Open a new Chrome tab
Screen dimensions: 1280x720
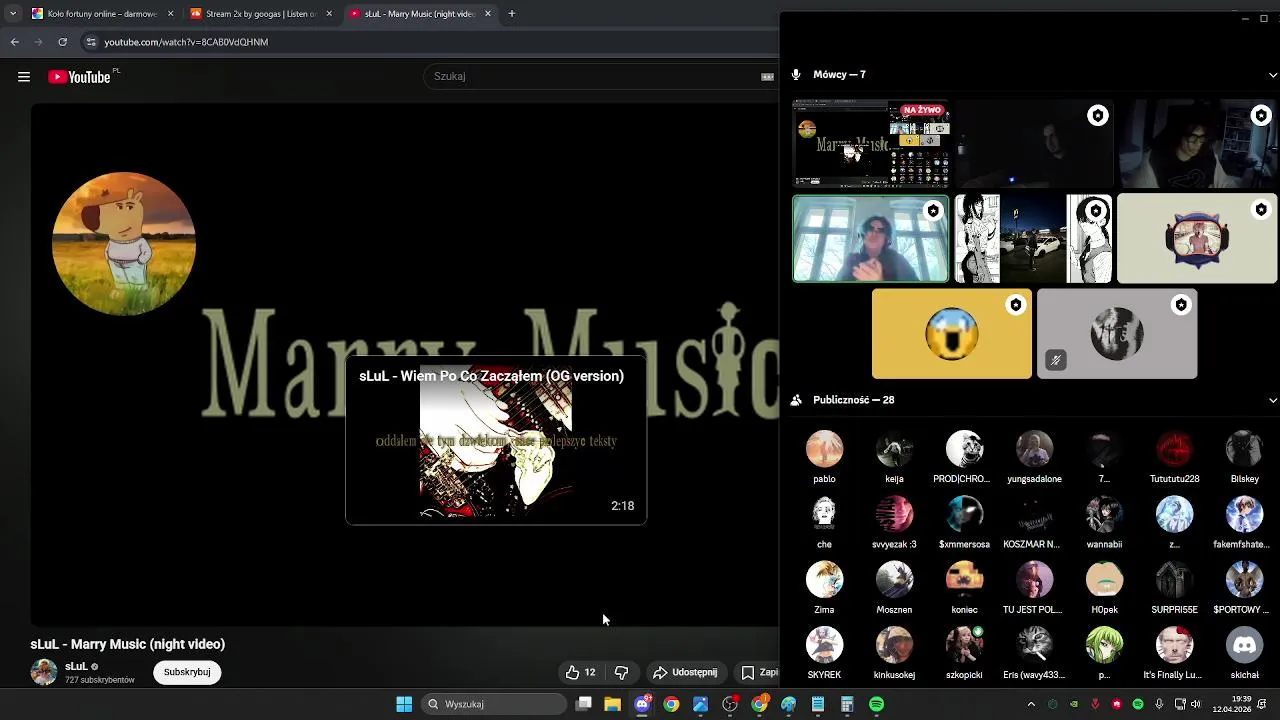pos(511,14)
